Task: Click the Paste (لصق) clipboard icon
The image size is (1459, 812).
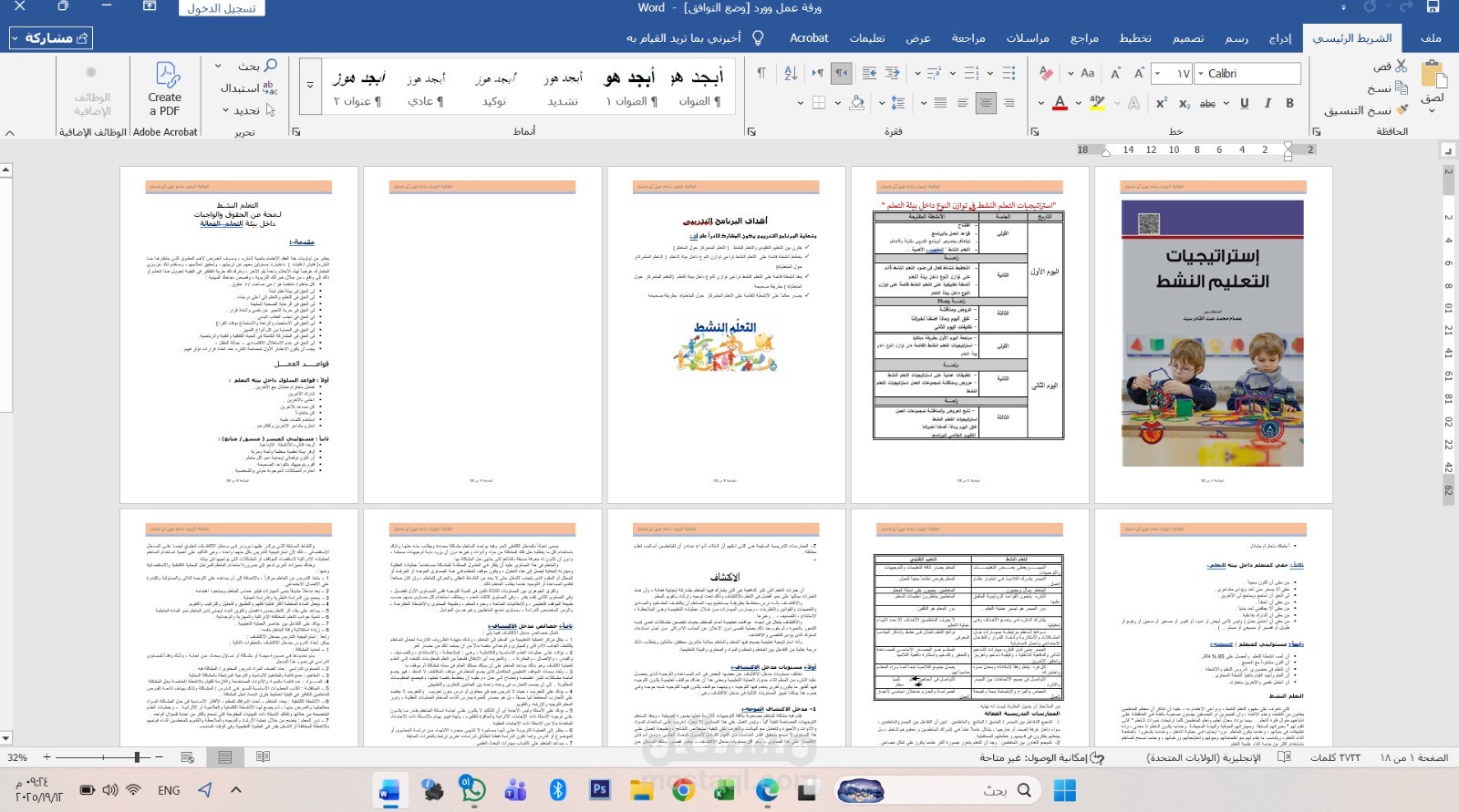Action: [x=1433, y=74]
